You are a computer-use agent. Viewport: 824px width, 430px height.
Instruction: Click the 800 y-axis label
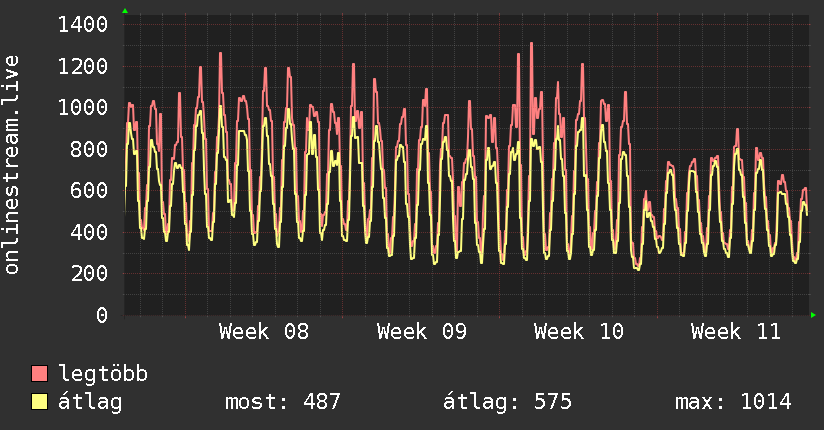[89, 149]
